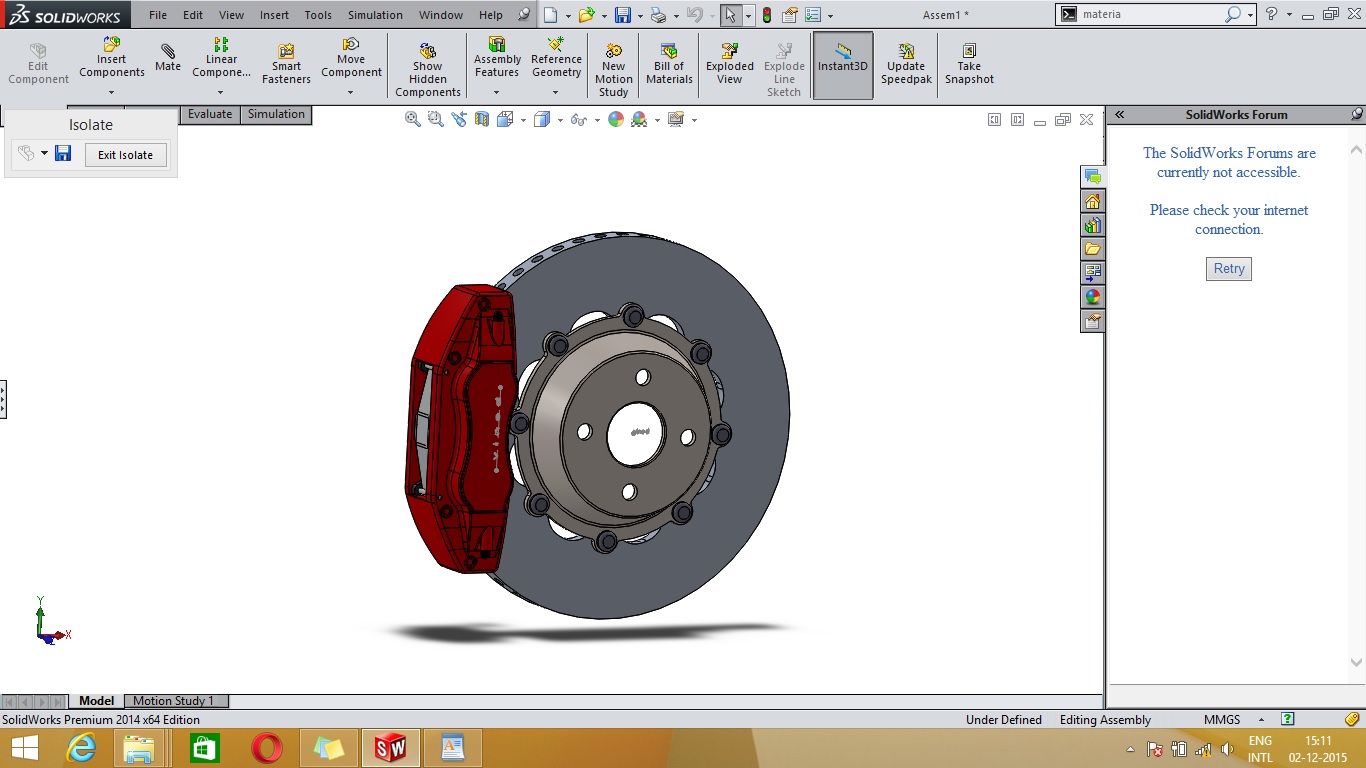Switch to the Evaluate tab
The width and height of the screenshot is (1366, 768).
(x=210, y=114)
